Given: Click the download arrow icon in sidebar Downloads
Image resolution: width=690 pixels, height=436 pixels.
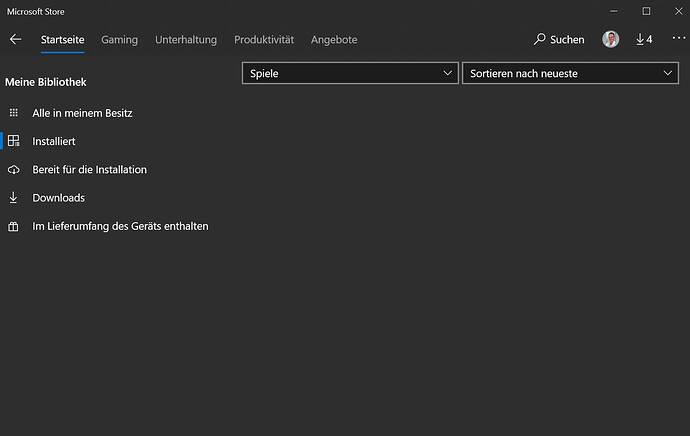Looking at the screenshot, I should point(13,198).
